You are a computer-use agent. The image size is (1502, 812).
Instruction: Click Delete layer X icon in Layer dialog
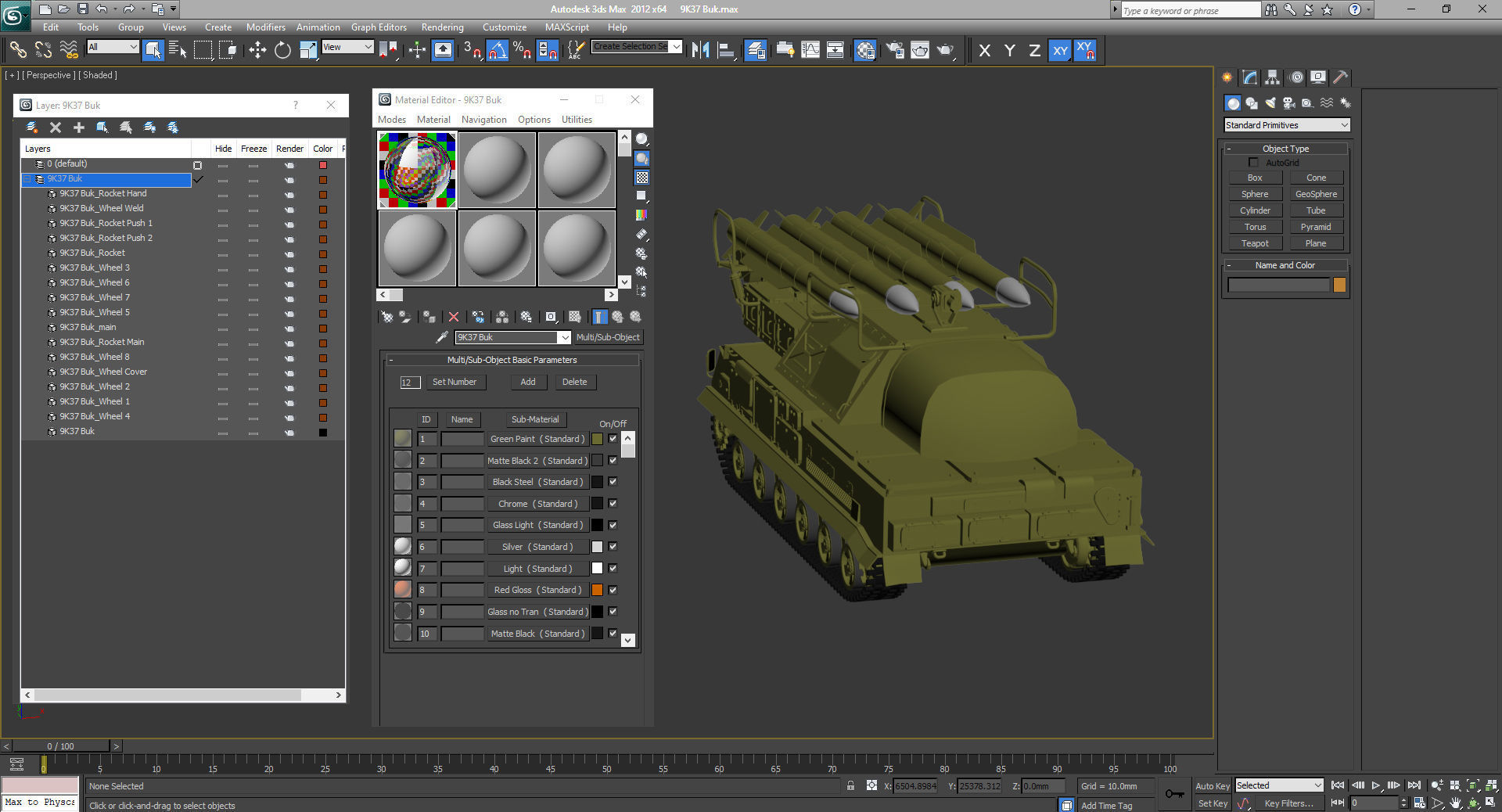point(55,128)
